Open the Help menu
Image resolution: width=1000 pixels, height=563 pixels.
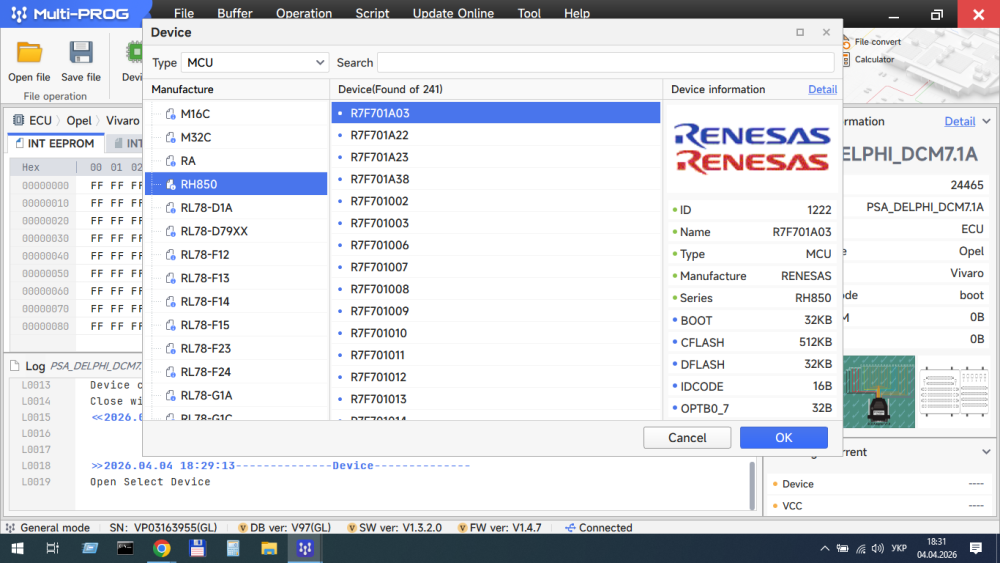pyautogui.click(x=577, y=13)
